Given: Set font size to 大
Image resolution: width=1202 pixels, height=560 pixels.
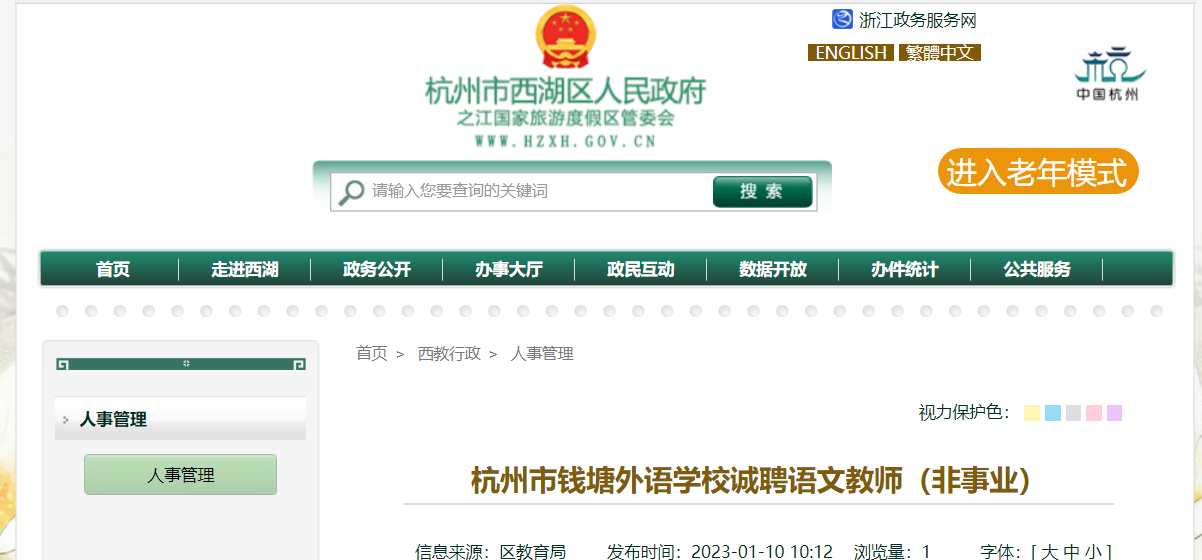Looking at the screenshot, I should [1049, 552].
